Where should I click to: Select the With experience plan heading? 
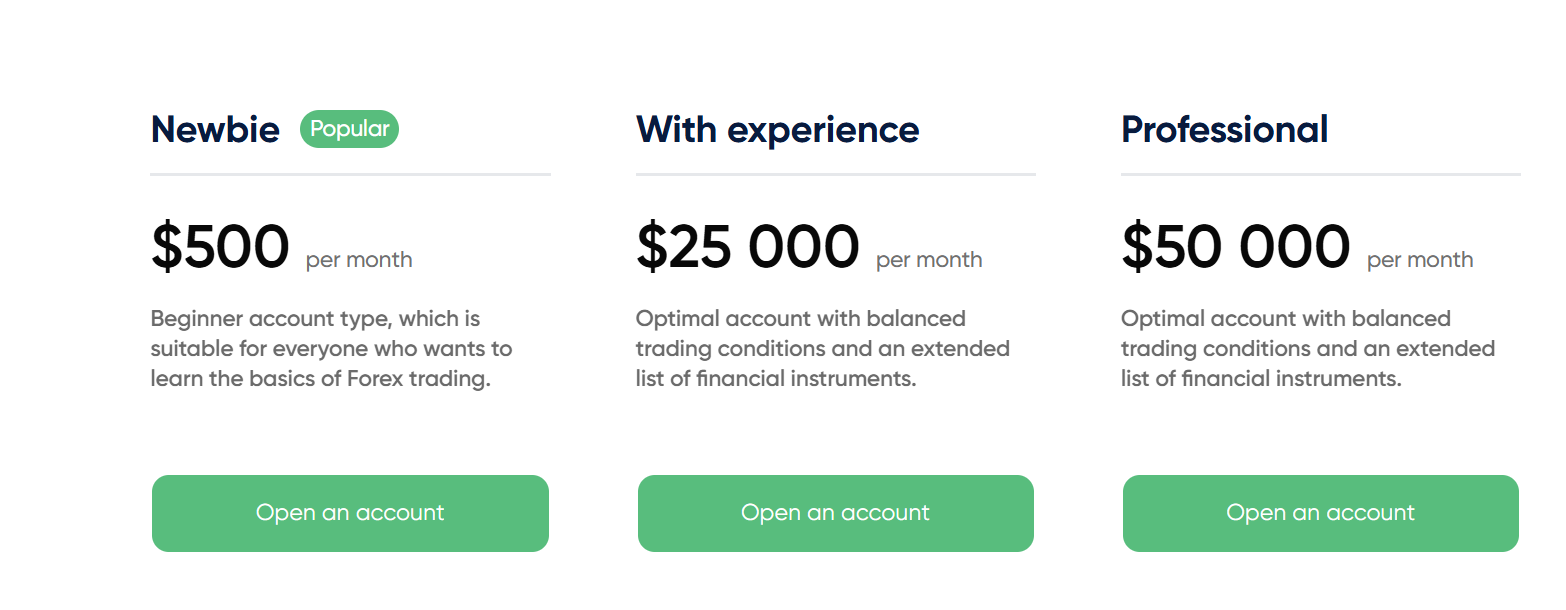tap(777, 130)
